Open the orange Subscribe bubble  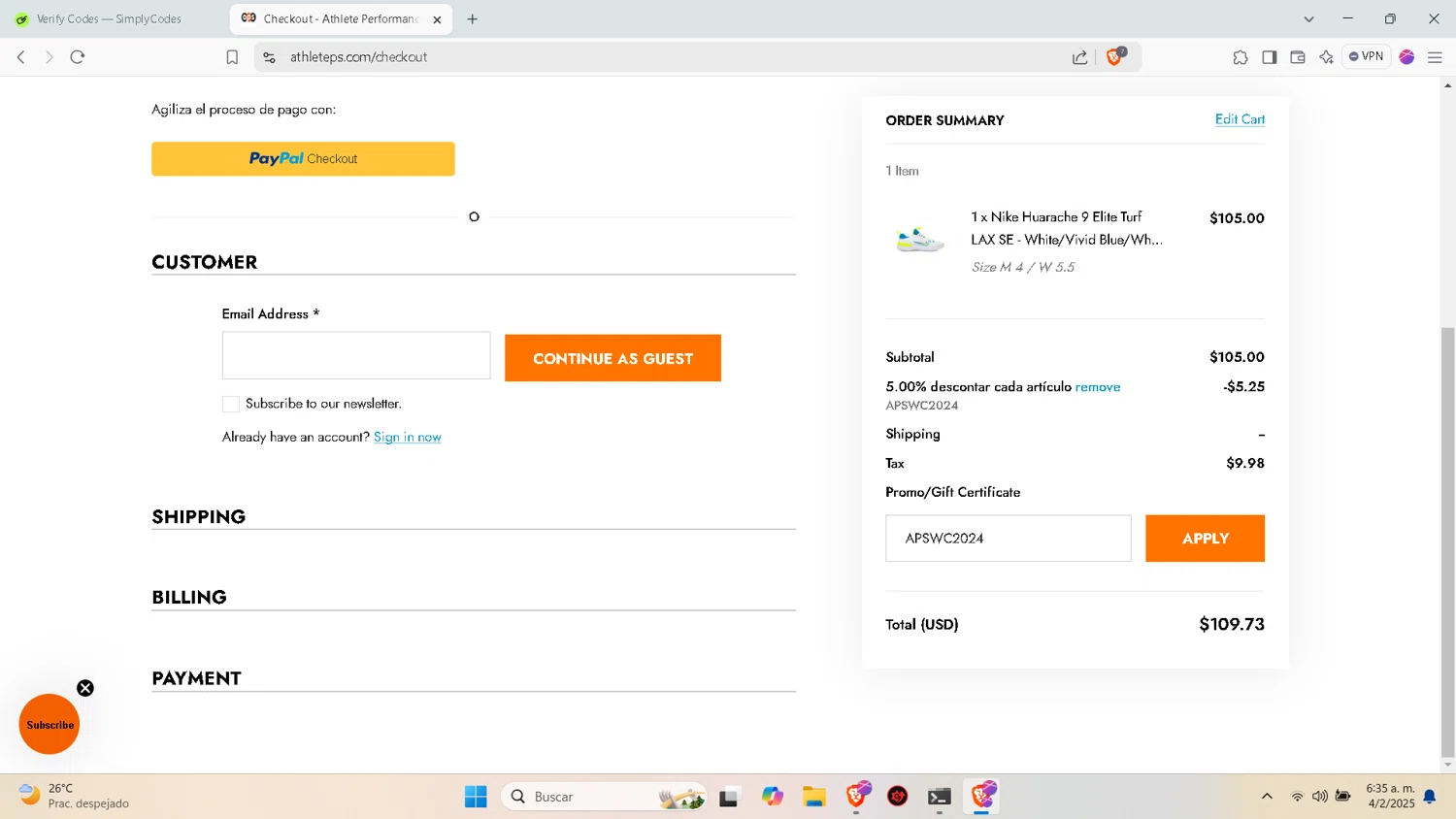pyautogui.click(x=50, y=725)
